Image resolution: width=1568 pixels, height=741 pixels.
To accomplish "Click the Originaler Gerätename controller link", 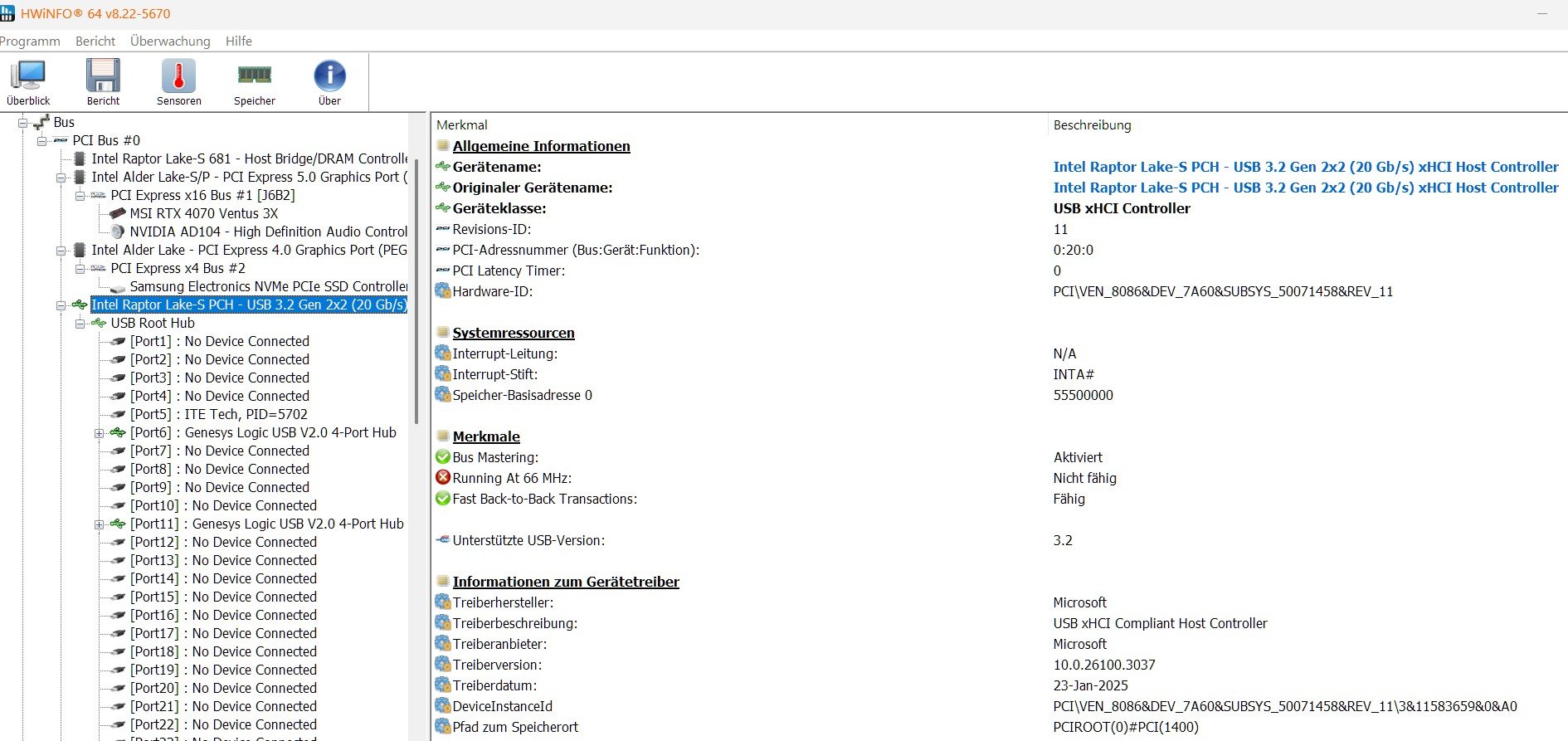I will tap(1306, 188).
